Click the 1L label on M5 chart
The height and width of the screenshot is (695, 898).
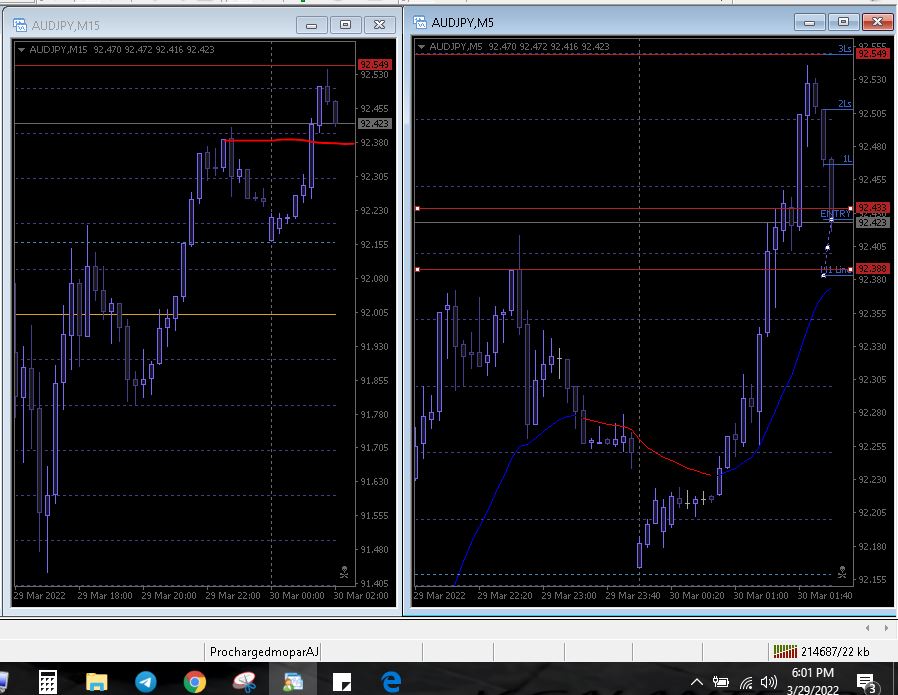tap(848, 159)
